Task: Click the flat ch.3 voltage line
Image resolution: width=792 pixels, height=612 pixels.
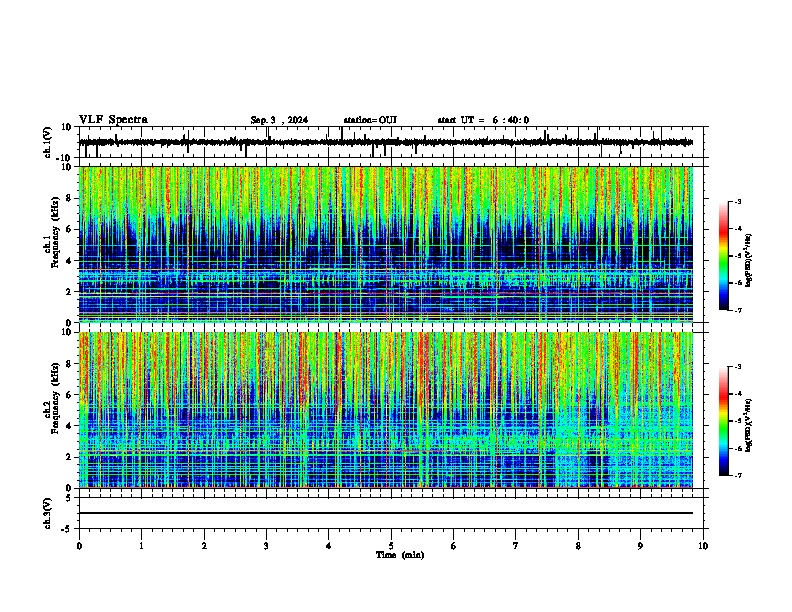Action: click(386, 513)
